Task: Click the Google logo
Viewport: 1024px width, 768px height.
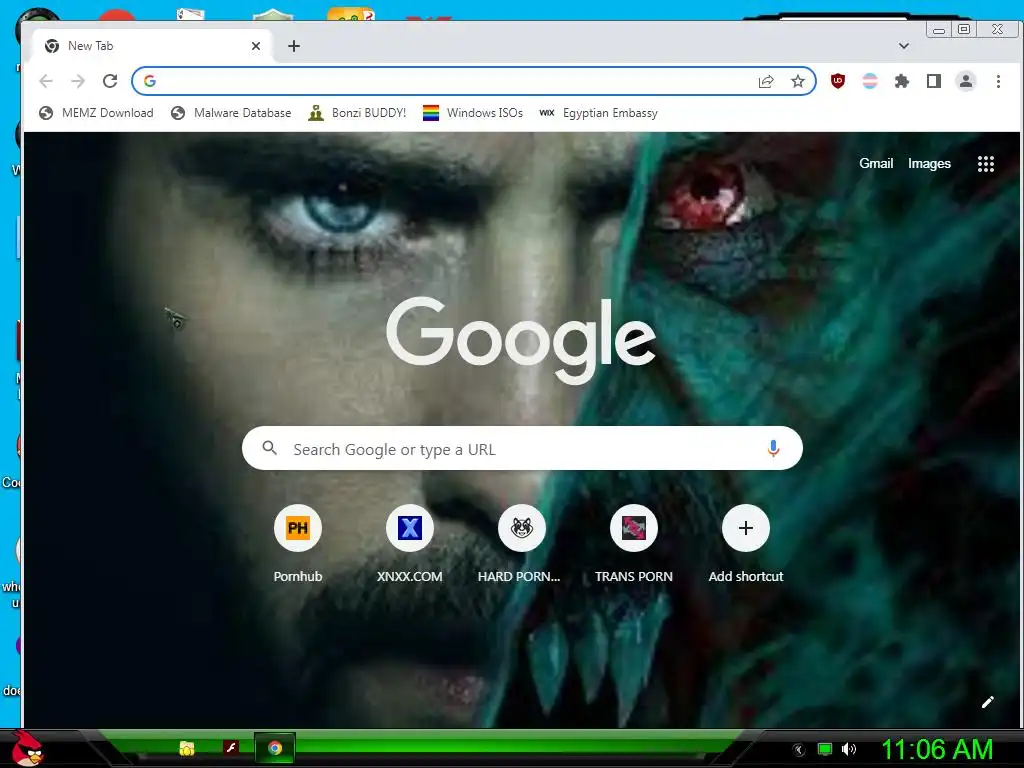Action: [x=521, y=340]
